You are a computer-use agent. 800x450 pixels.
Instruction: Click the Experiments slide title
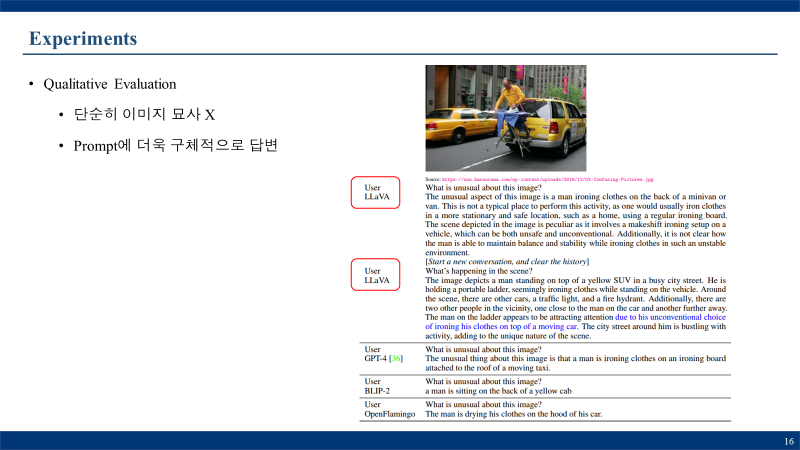[83, 39]
